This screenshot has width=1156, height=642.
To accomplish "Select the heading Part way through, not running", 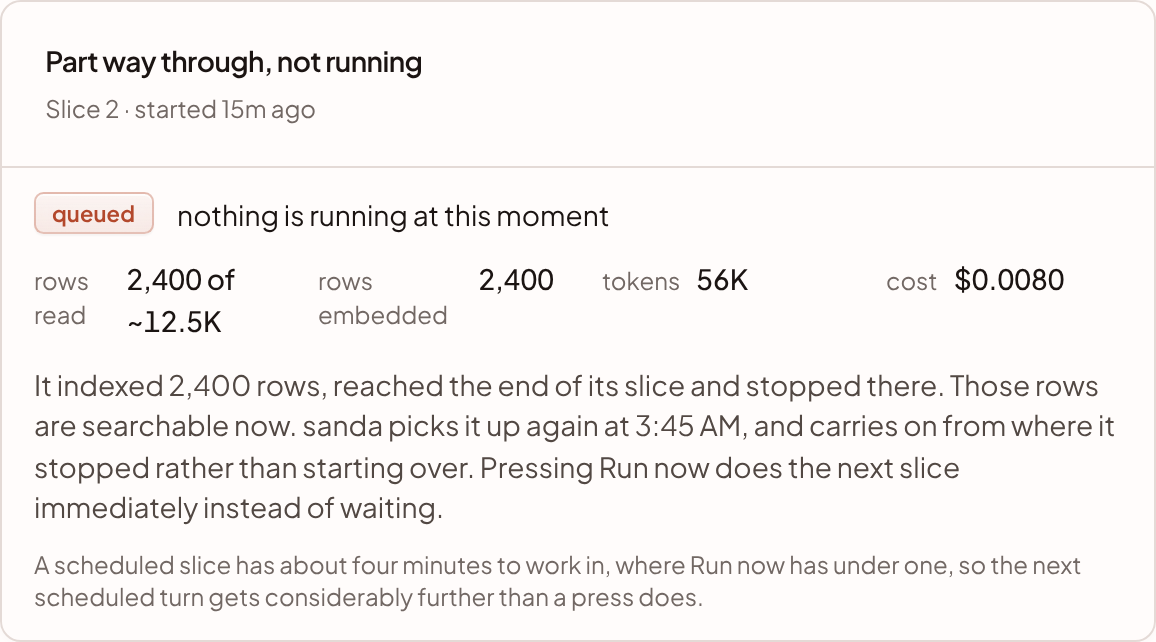I will click(x=234, y=63).
